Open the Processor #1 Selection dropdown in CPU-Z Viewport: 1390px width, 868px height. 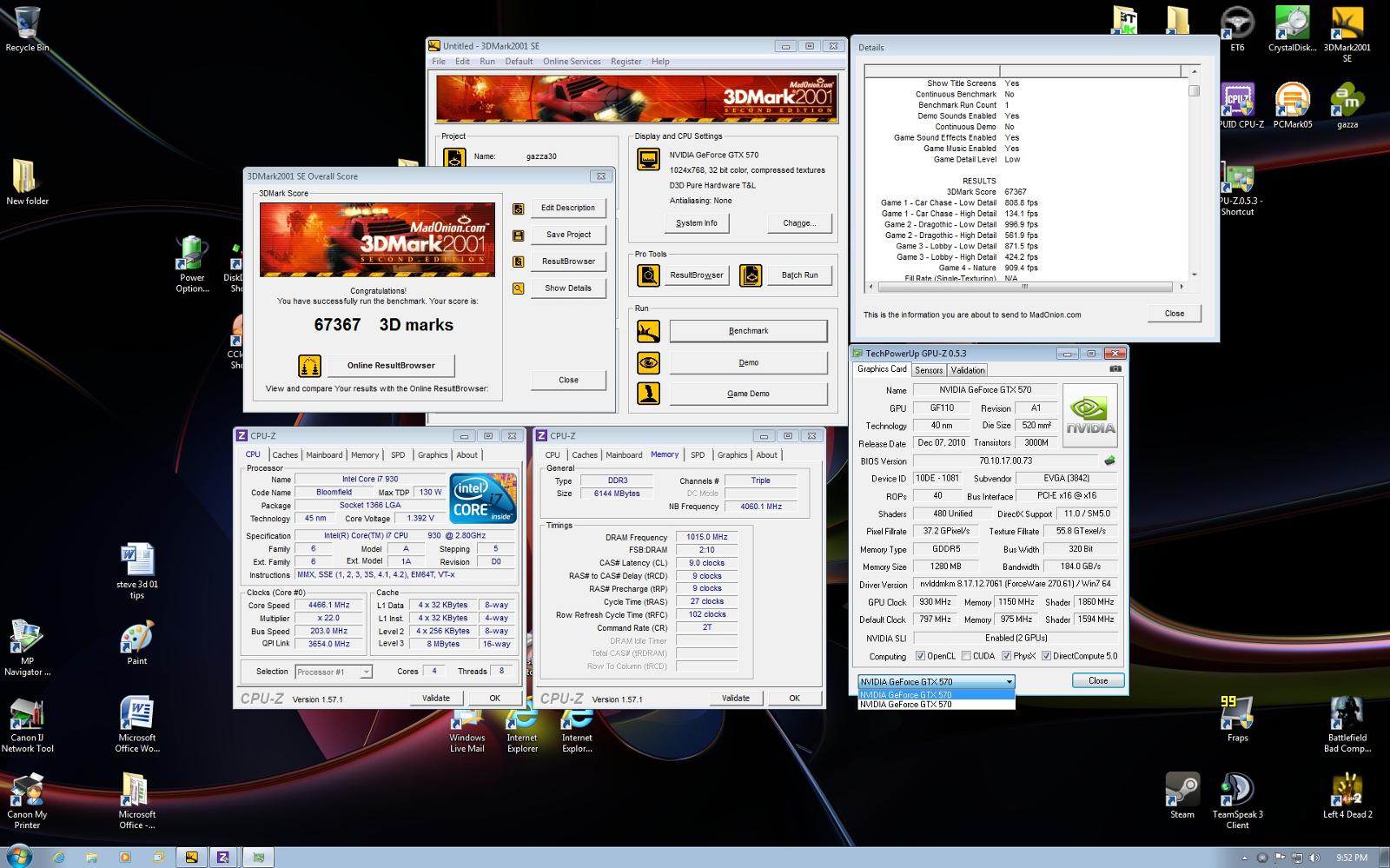click(334, 672)
